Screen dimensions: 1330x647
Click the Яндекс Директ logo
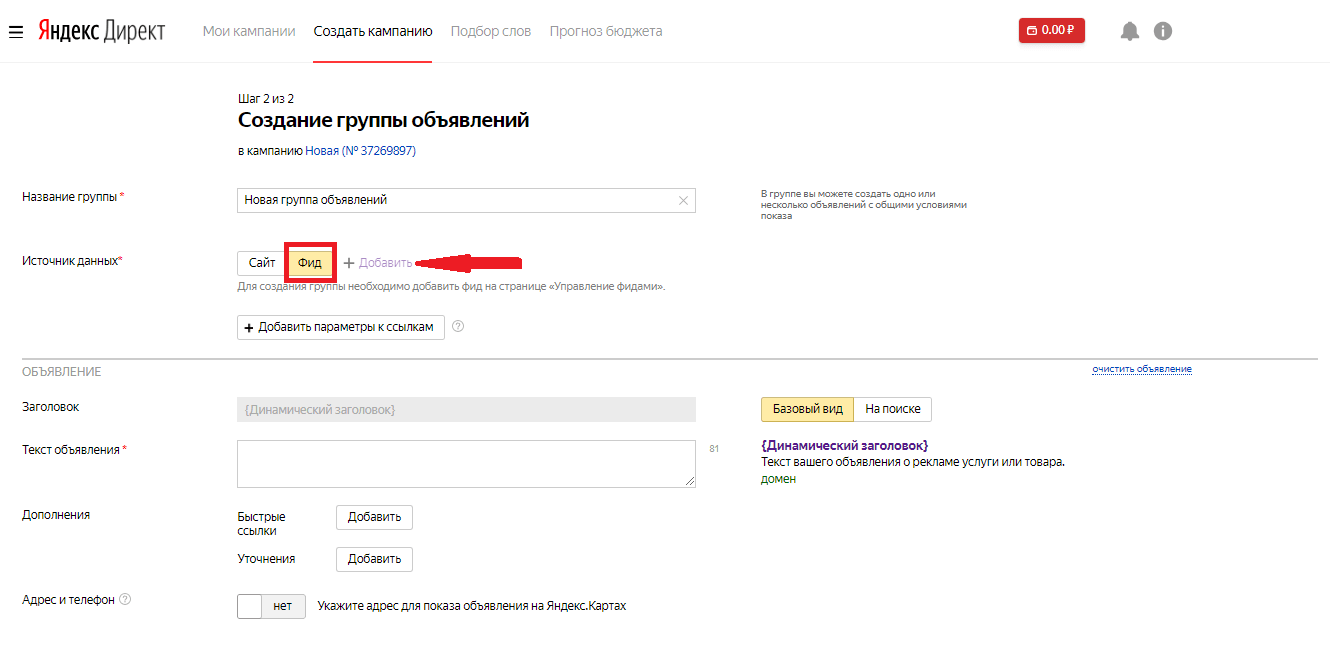click(x=101, y=31)
